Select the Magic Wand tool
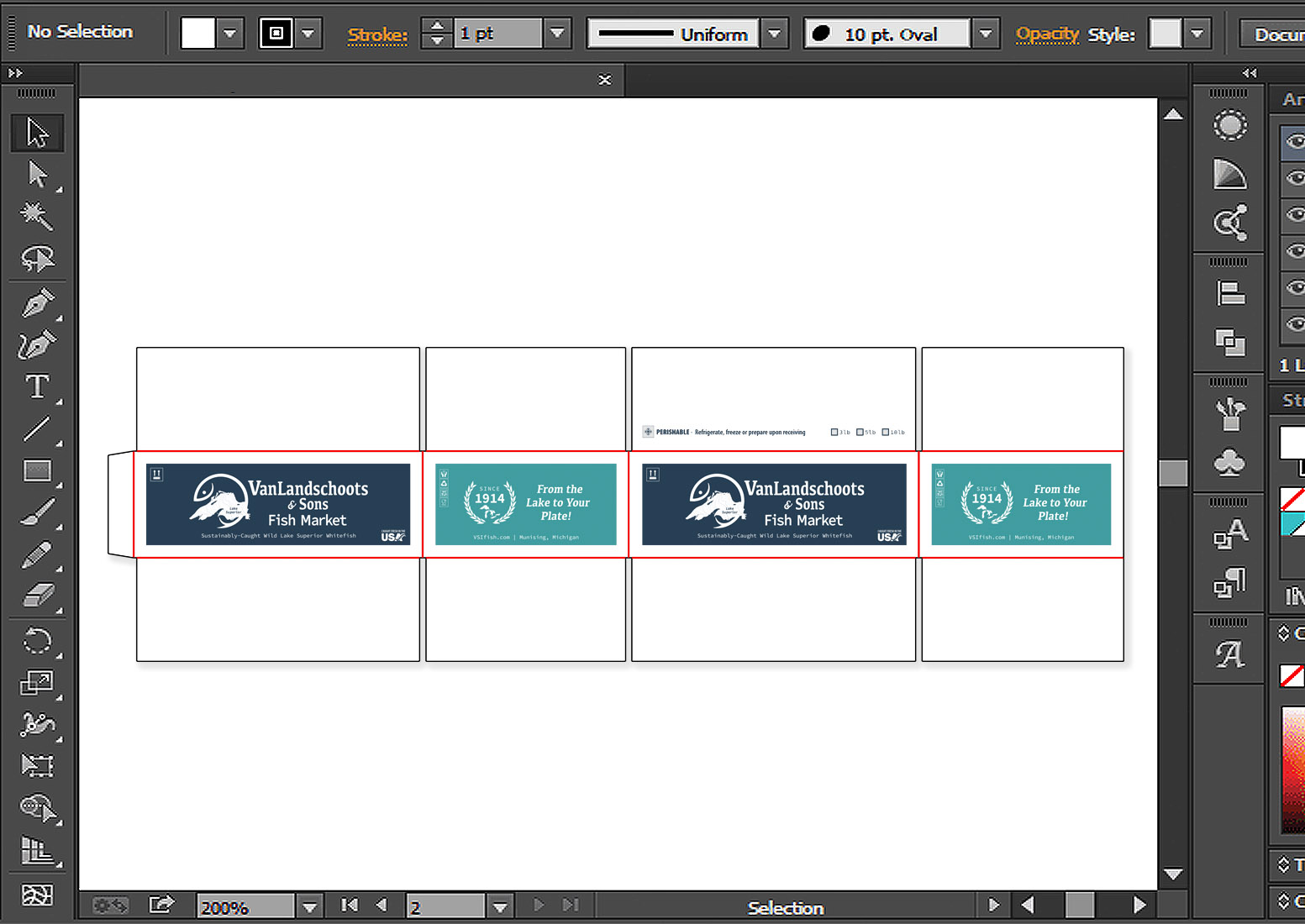 point(37,217)
